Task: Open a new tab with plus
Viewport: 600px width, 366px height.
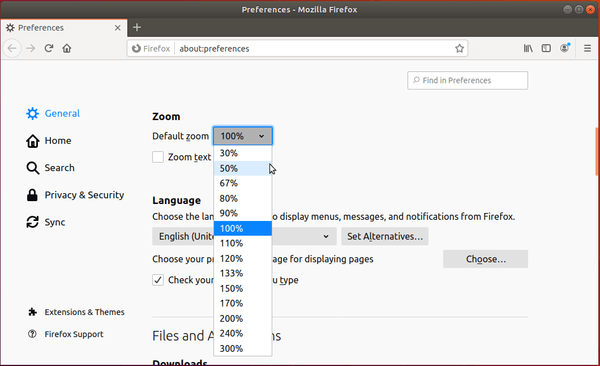Action: coord(137,27)
